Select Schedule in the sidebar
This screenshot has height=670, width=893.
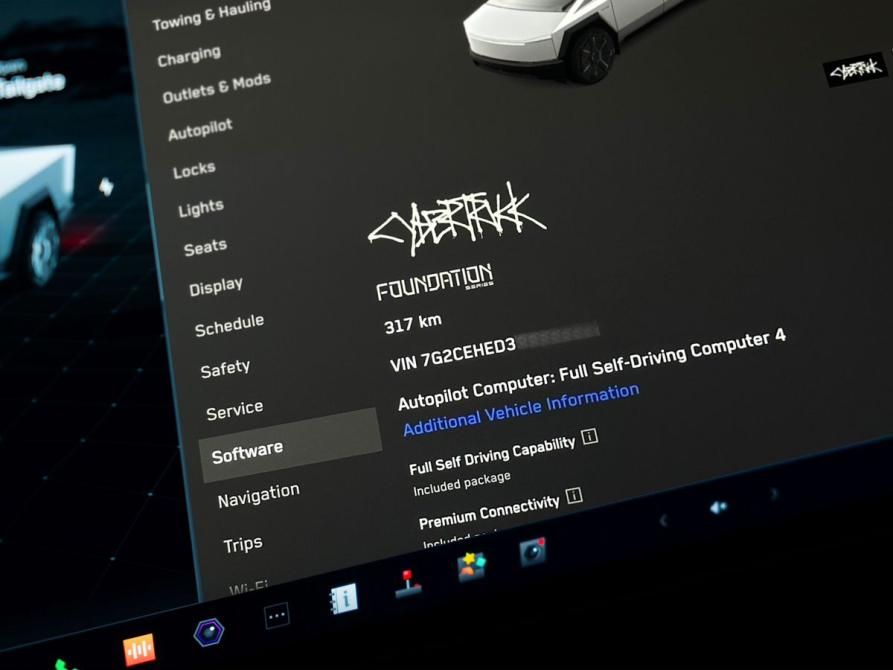[x=229, y=325]
